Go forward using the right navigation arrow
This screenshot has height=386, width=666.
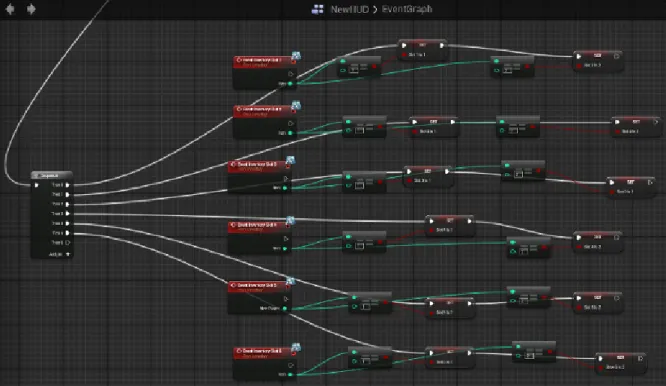[x=31, y=8]
